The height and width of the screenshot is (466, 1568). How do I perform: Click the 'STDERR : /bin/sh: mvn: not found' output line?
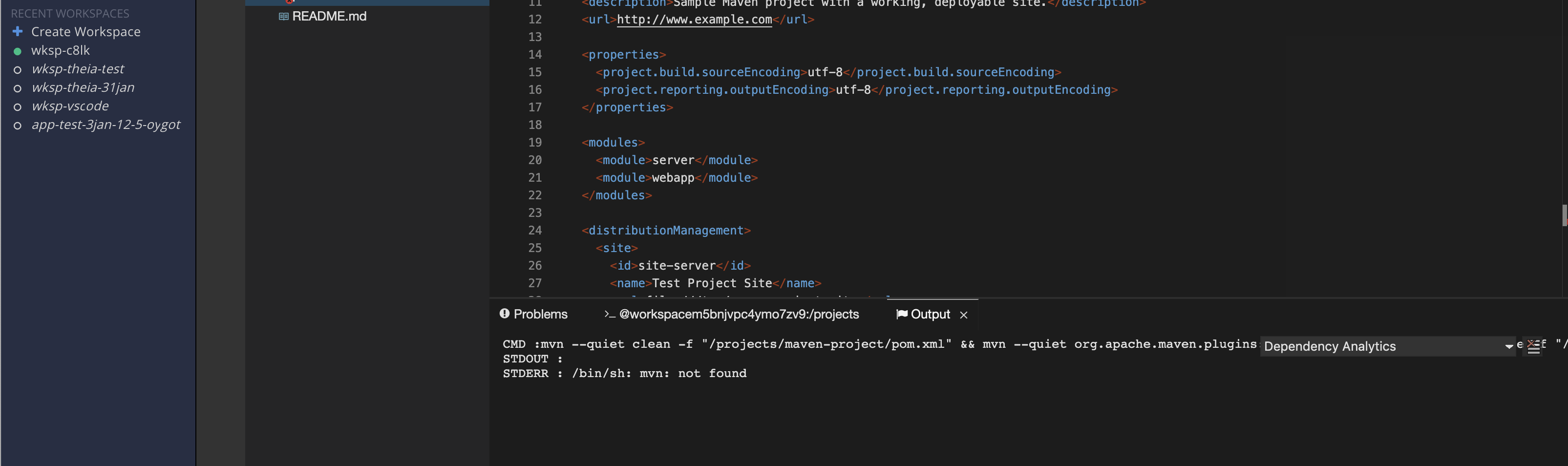(x=625, y=374)
